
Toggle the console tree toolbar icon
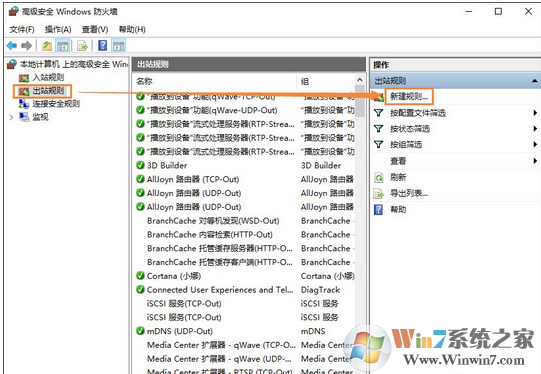click(x=63, y=46)
